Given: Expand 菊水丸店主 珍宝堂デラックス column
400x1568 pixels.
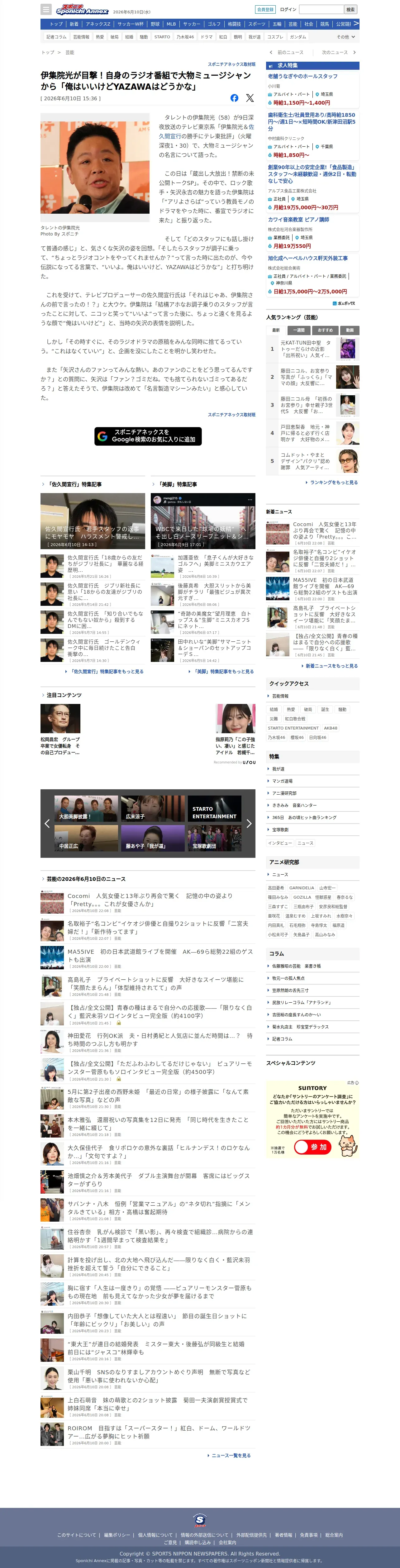Looking at the screenshot, I should (312, 1027).
